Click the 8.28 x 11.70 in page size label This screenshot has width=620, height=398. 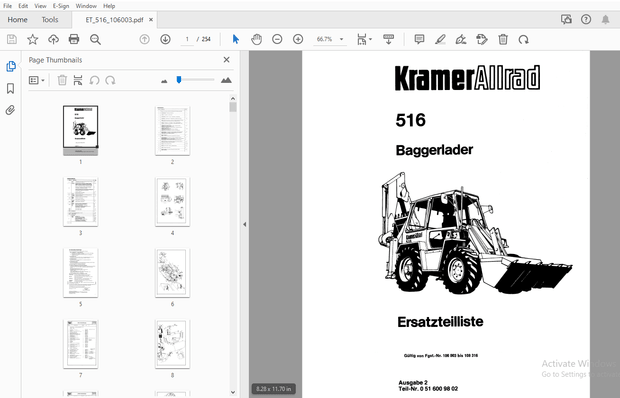(x=274, y=389)
